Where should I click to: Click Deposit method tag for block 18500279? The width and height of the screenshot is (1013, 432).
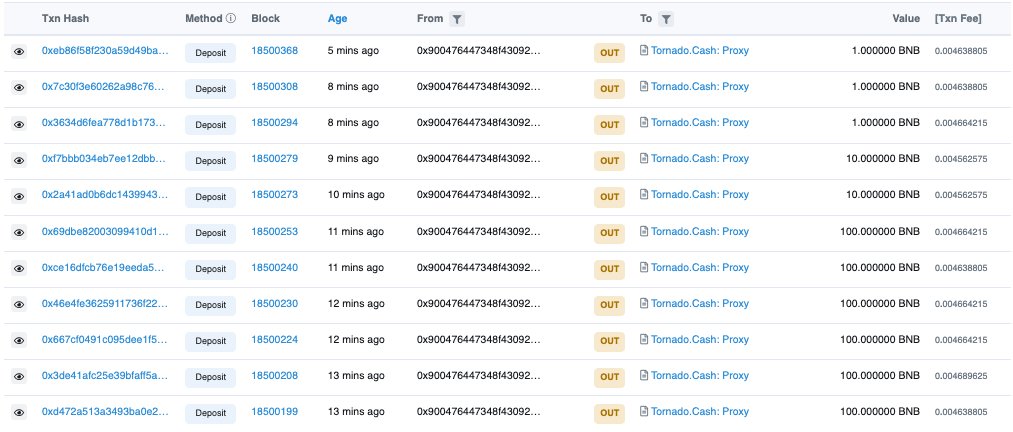pos(211,161)
